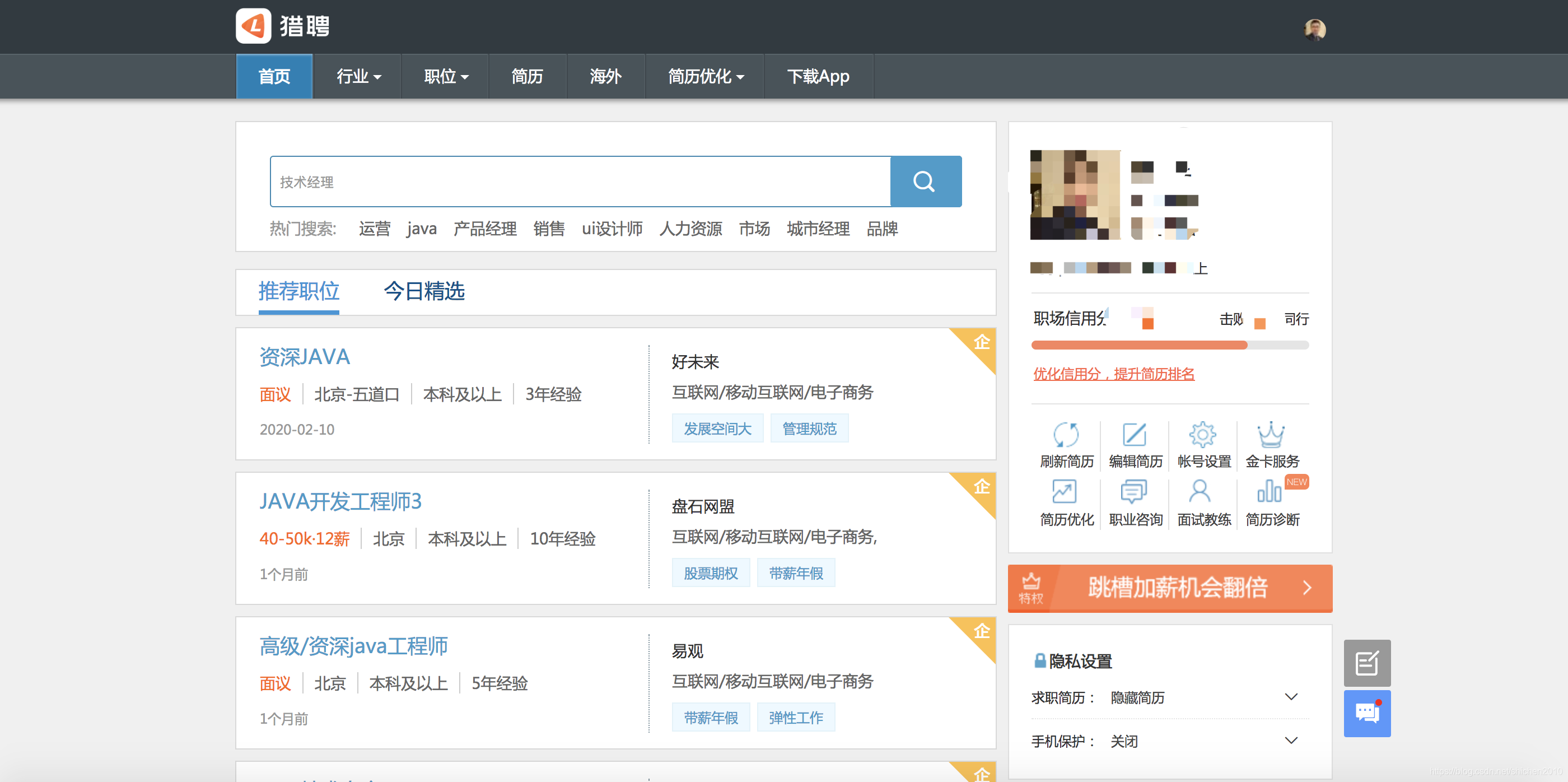1568x782 pixels.
Task: Open 职业咨询 chat icon
Action: point(1134,491)
